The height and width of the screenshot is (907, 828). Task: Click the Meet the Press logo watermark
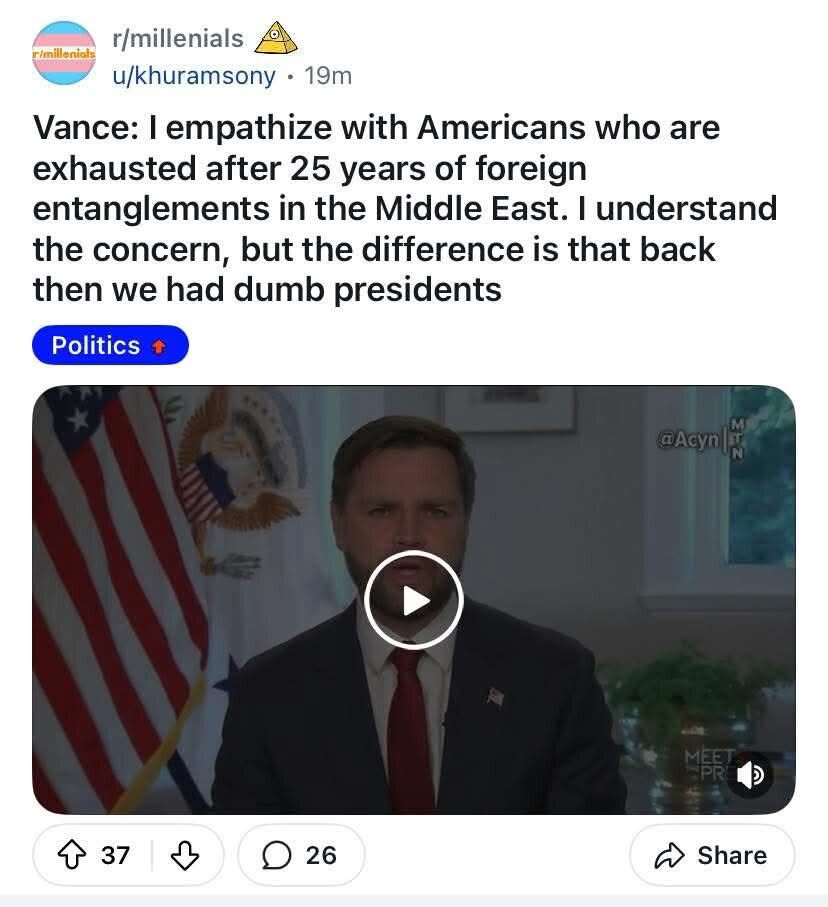[709, 765]
